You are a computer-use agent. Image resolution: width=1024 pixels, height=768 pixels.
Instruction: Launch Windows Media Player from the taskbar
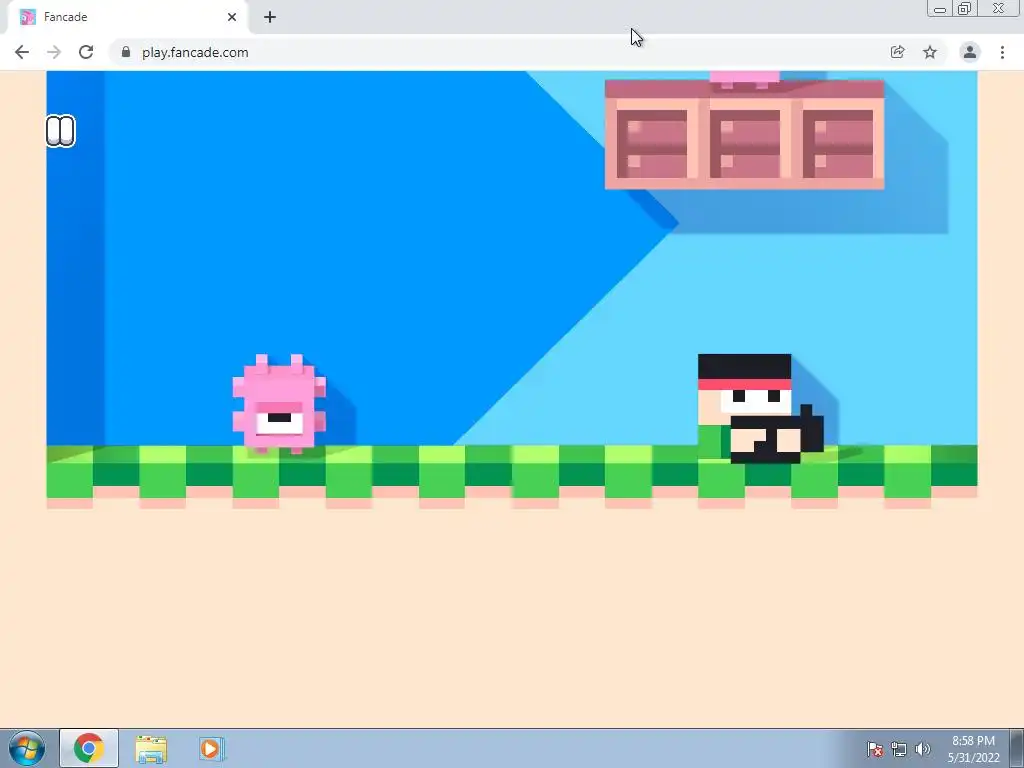[x=212, y=748]
